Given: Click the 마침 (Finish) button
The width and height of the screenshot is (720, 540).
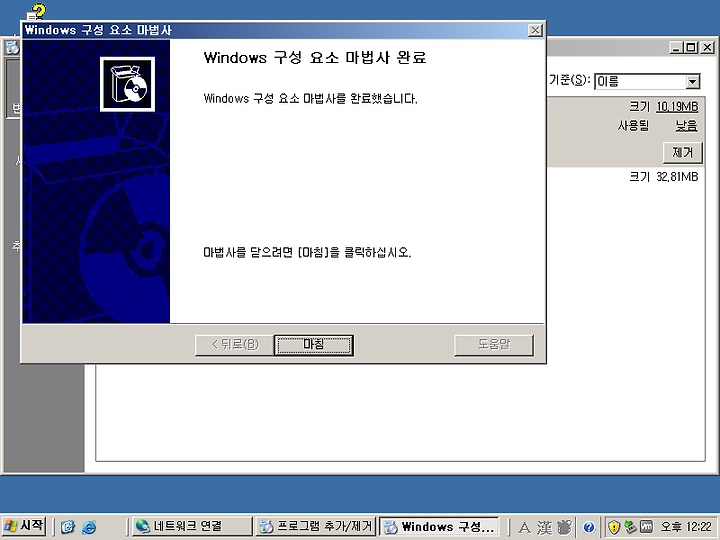Looking at the screenshot, I should point(314,345).
